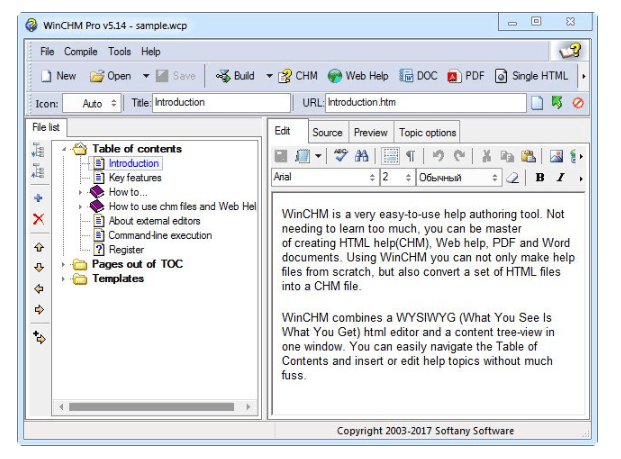Select Introduction in the tree
Screen dimensions: 621x459
pyautogui.click(x=133, y=163)
